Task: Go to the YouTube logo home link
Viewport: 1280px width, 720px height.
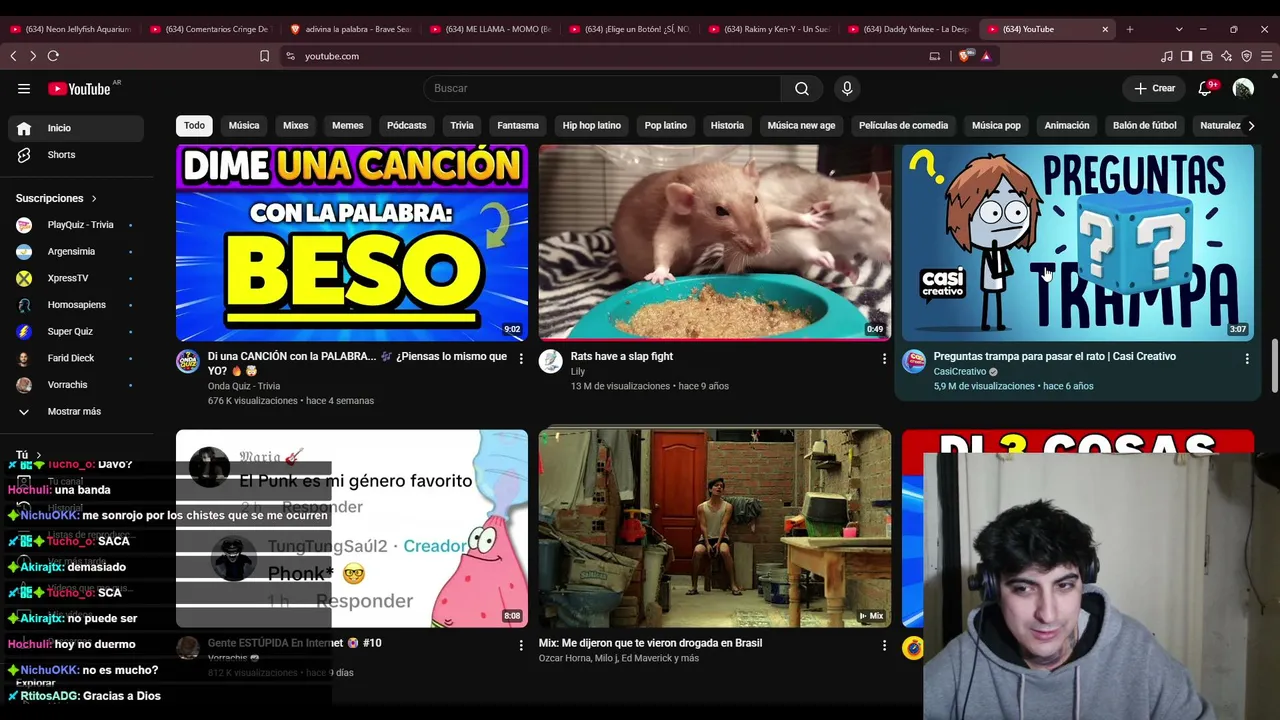Action: (x=79, y=89)
